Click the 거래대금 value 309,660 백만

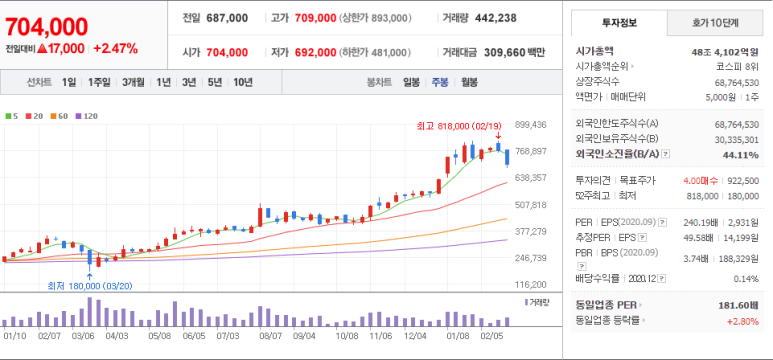click(514, 52)
